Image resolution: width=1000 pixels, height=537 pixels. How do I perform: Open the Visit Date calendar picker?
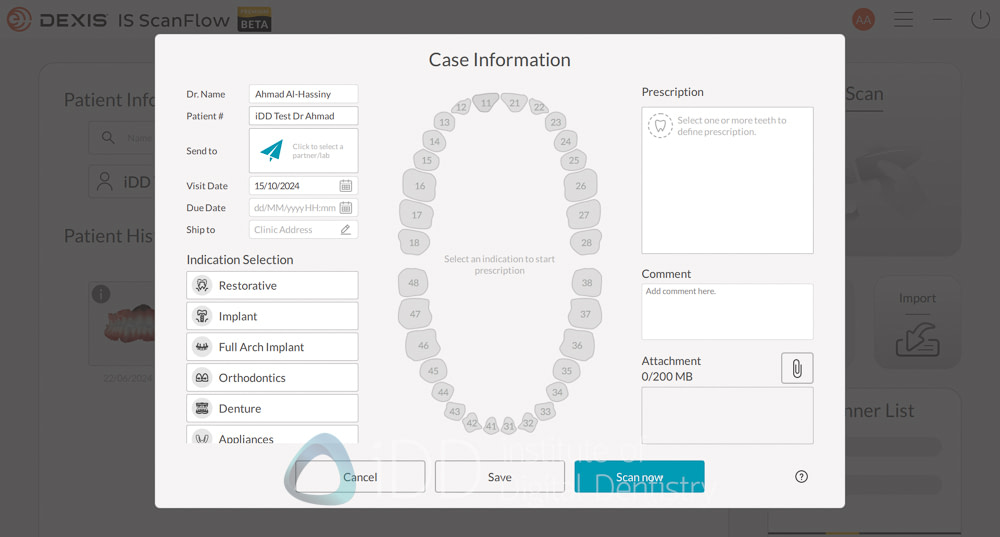[346, 186]
